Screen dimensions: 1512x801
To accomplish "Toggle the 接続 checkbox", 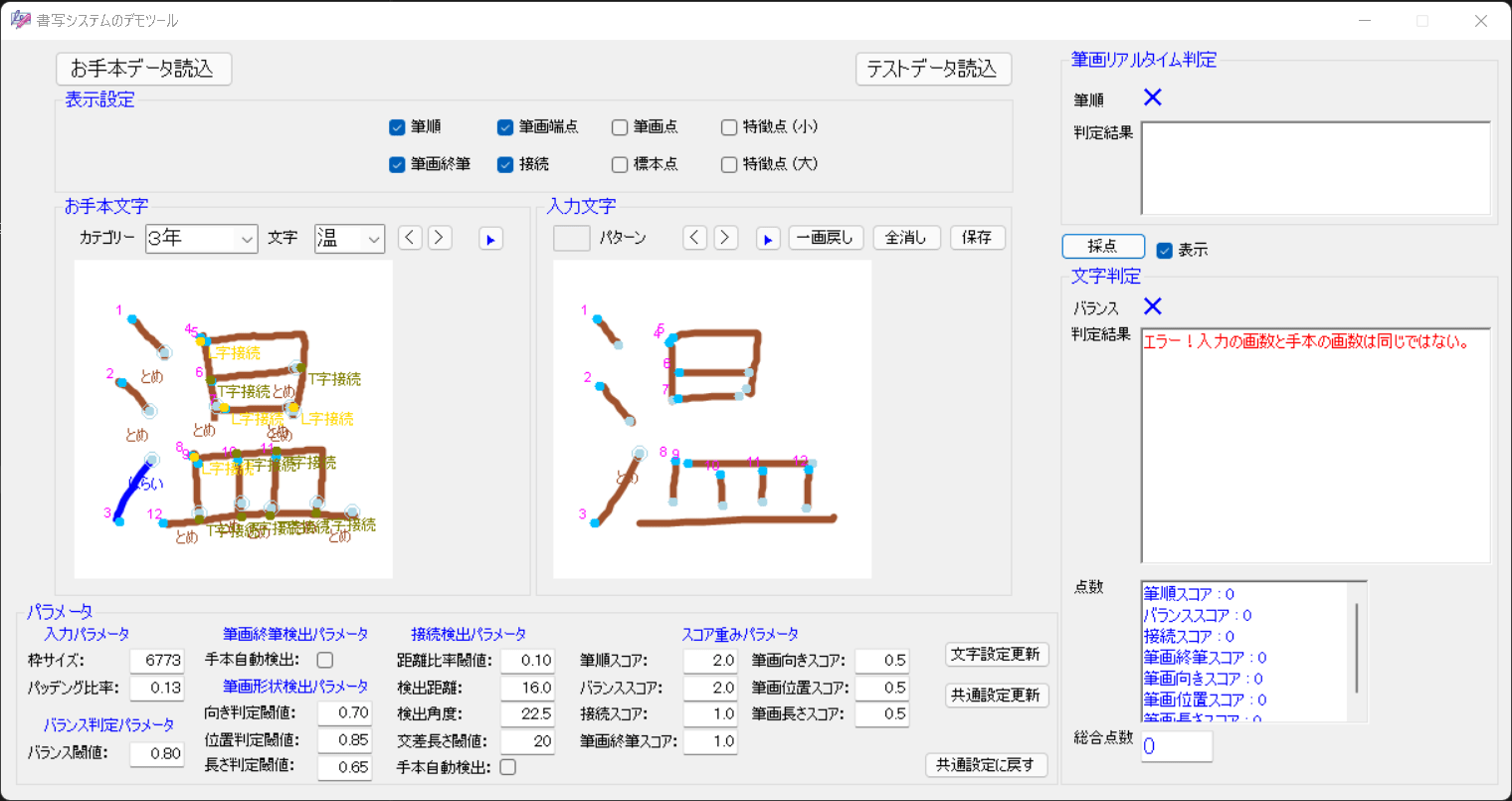I will [505, 165].
